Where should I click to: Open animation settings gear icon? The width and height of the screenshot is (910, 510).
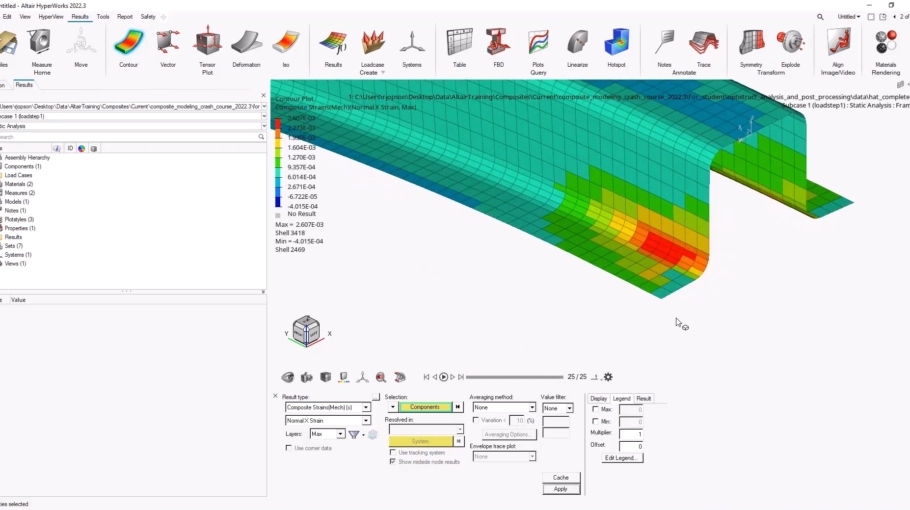[608, 377]
